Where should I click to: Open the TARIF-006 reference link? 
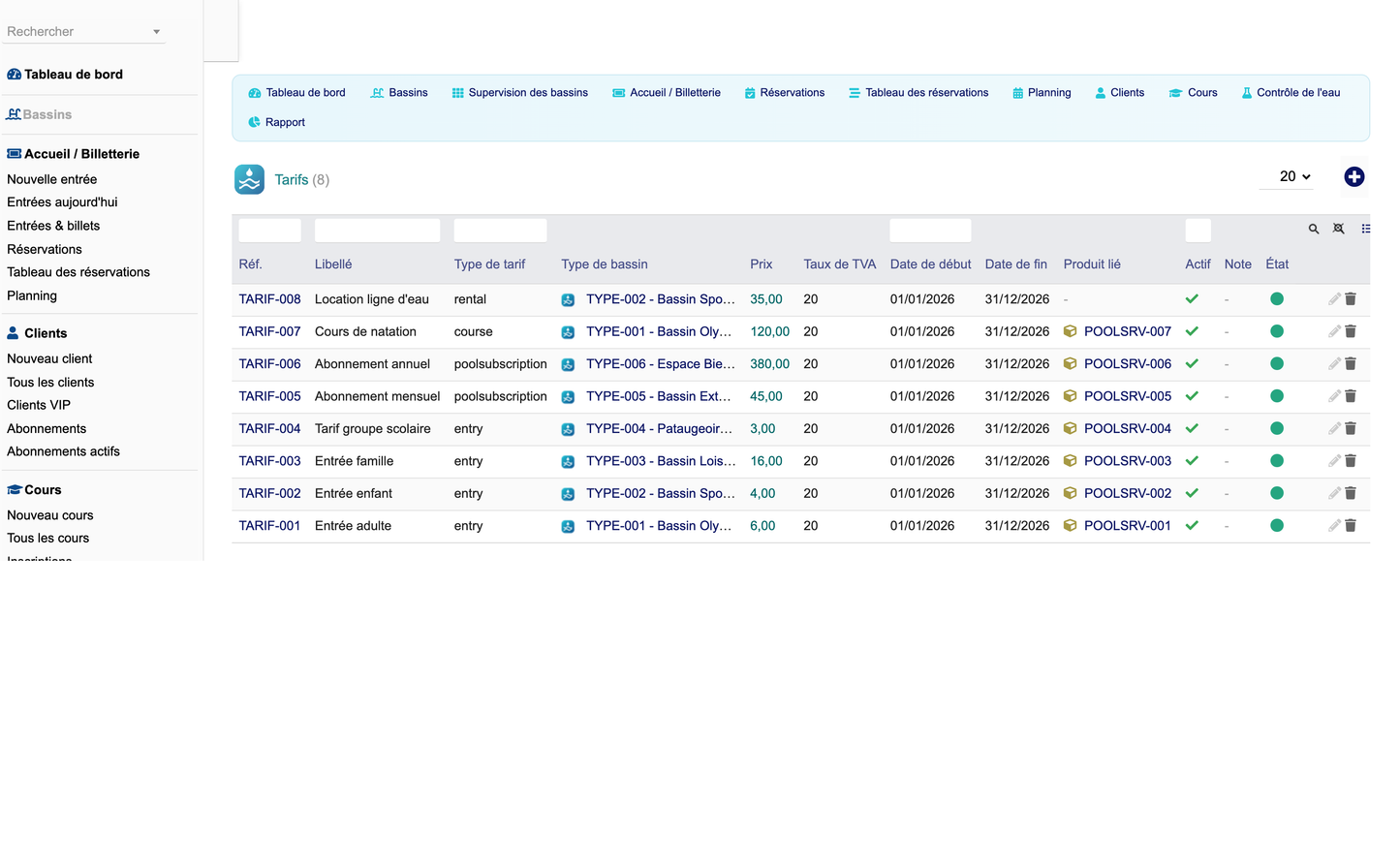click(x=269, y=364)
